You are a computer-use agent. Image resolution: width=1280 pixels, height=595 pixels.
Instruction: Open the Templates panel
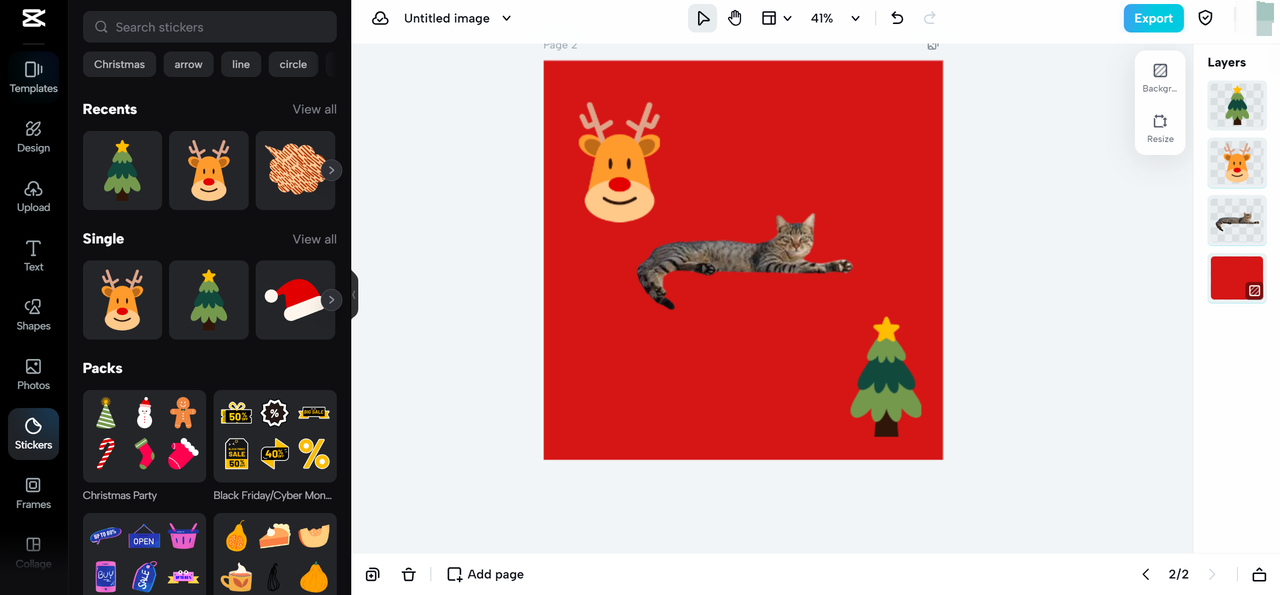click(x=33, y=77)
